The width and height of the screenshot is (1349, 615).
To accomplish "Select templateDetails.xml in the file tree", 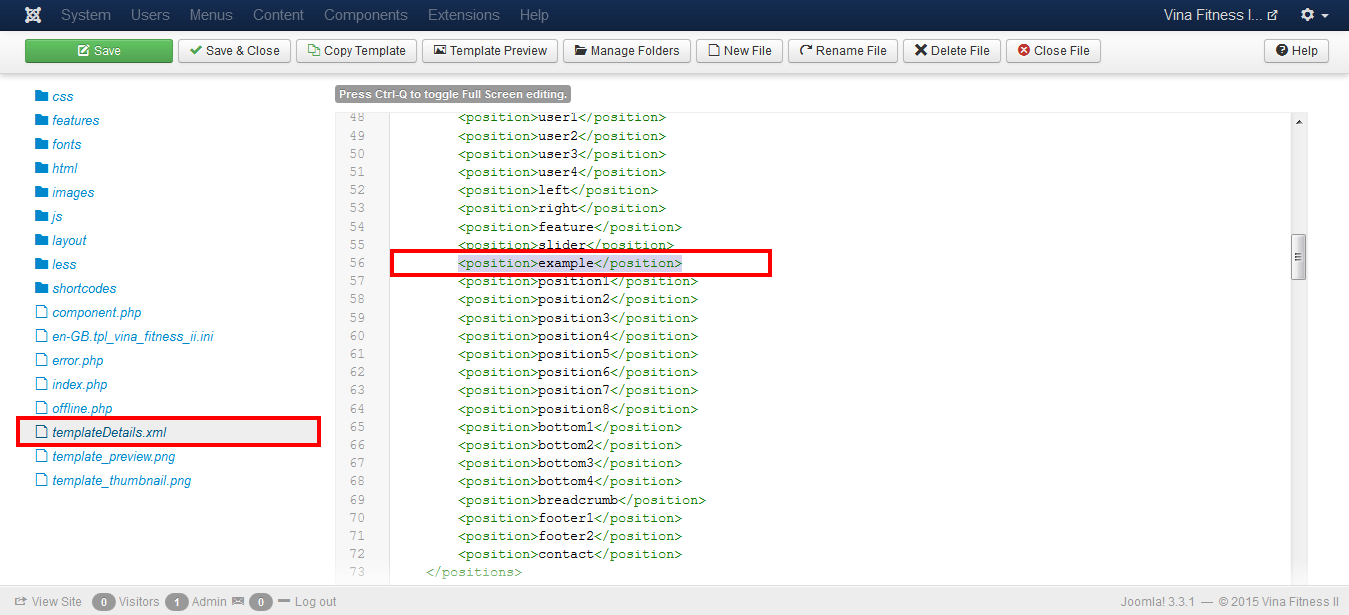I will (x=109, y=432).
